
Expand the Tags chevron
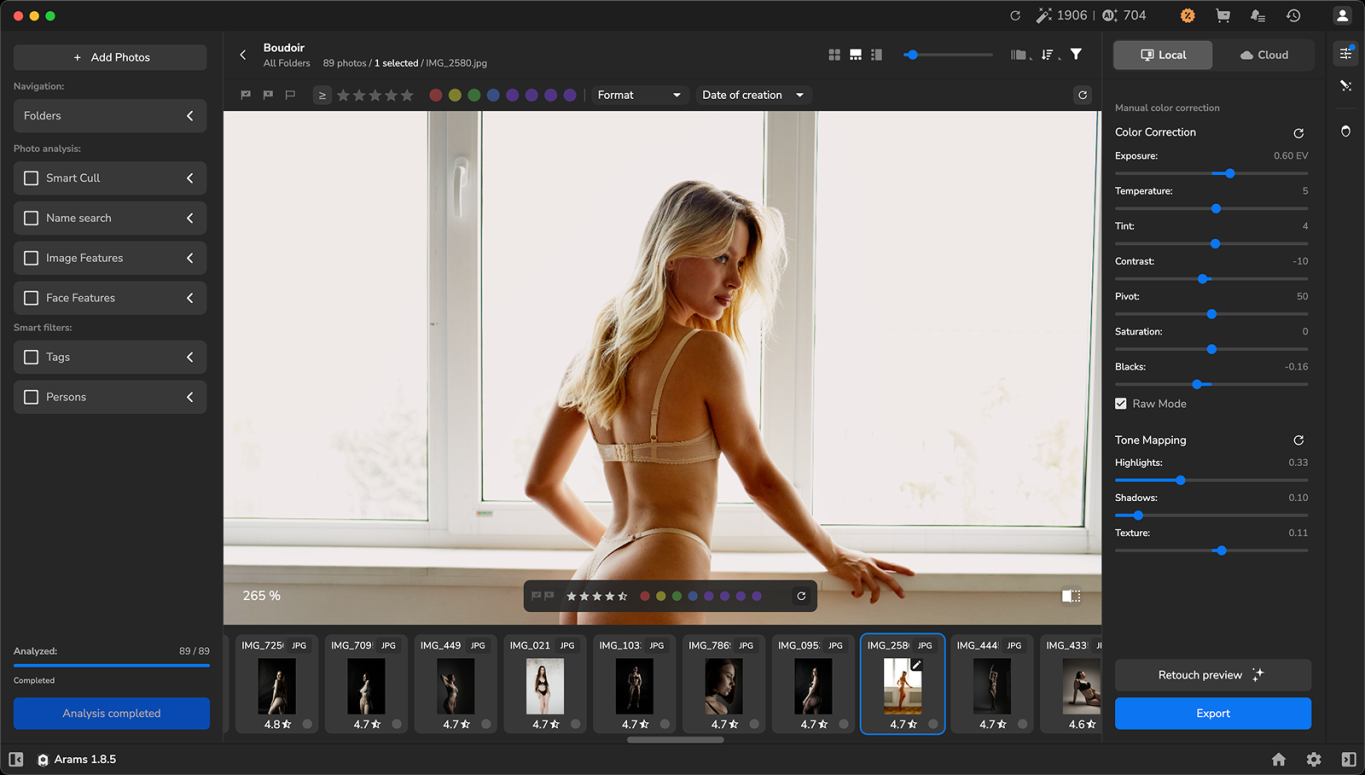(x=190, y=357)
